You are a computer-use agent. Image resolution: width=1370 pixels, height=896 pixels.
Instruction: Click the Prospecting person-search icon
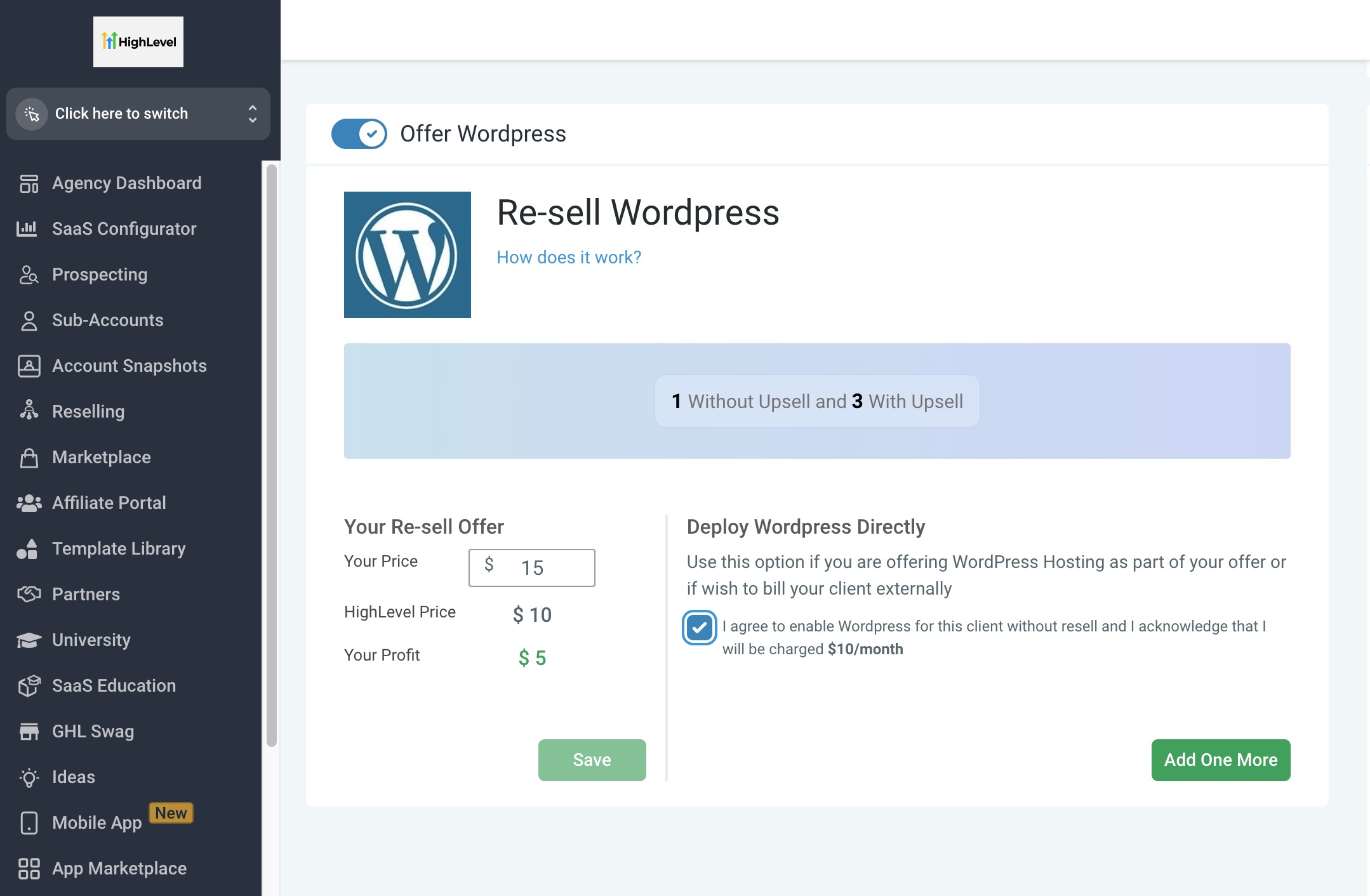point(29,275)
